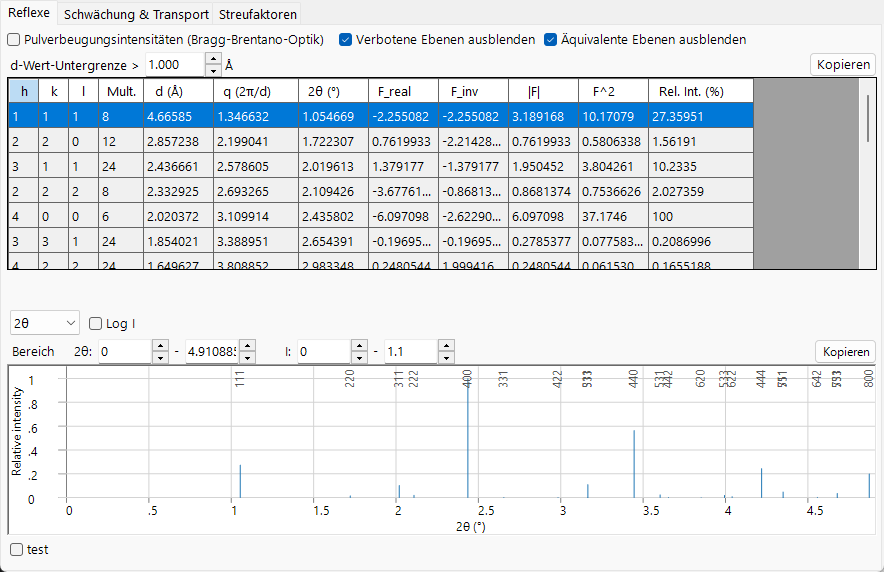Toggle Äquivalente Ebenen ausblenden checkbox
Image resolution: width=884 pixels, height=572 pixels.
pos(550,40)
